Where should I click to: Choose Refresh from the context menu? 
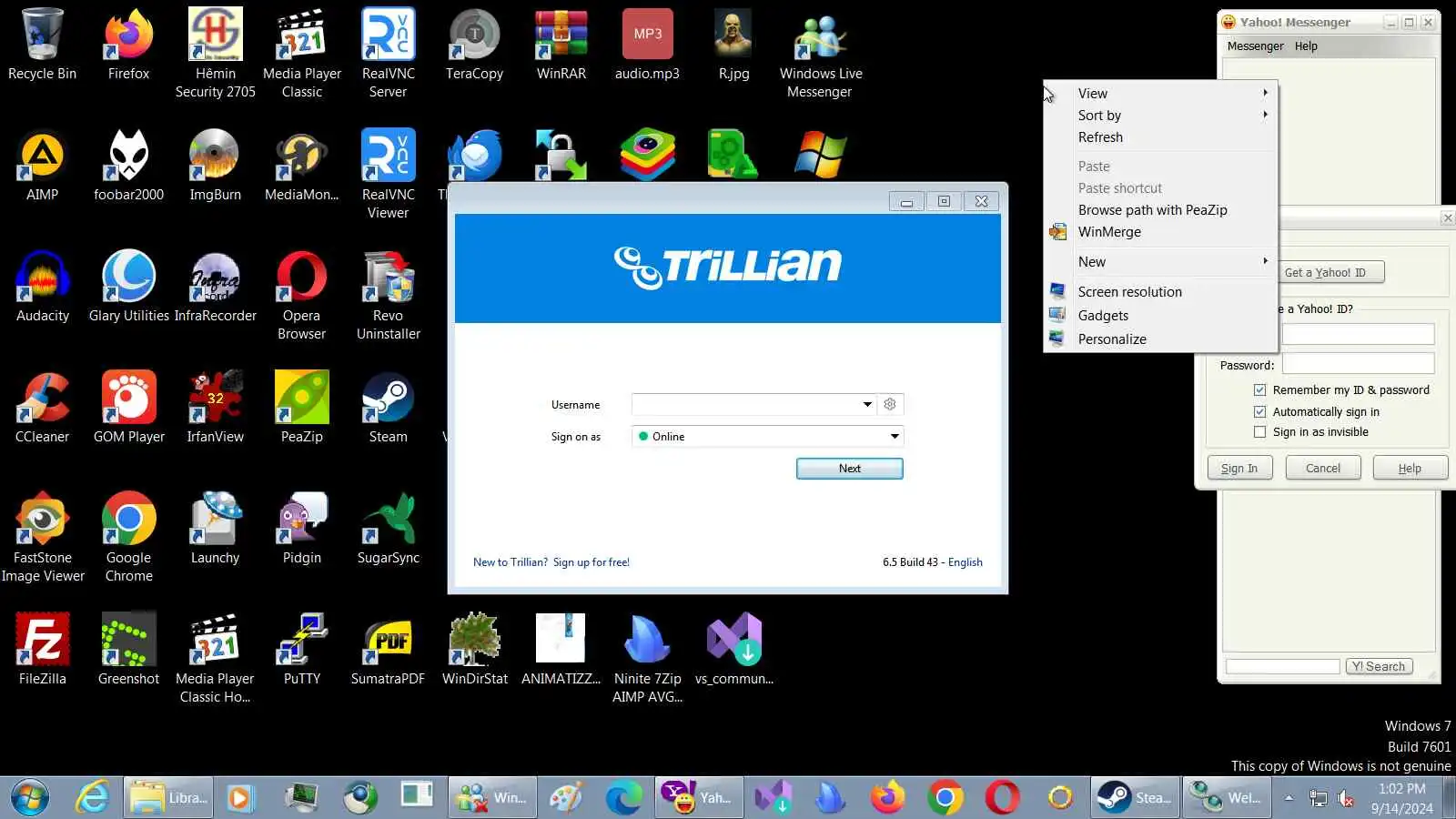(1160, 136)
